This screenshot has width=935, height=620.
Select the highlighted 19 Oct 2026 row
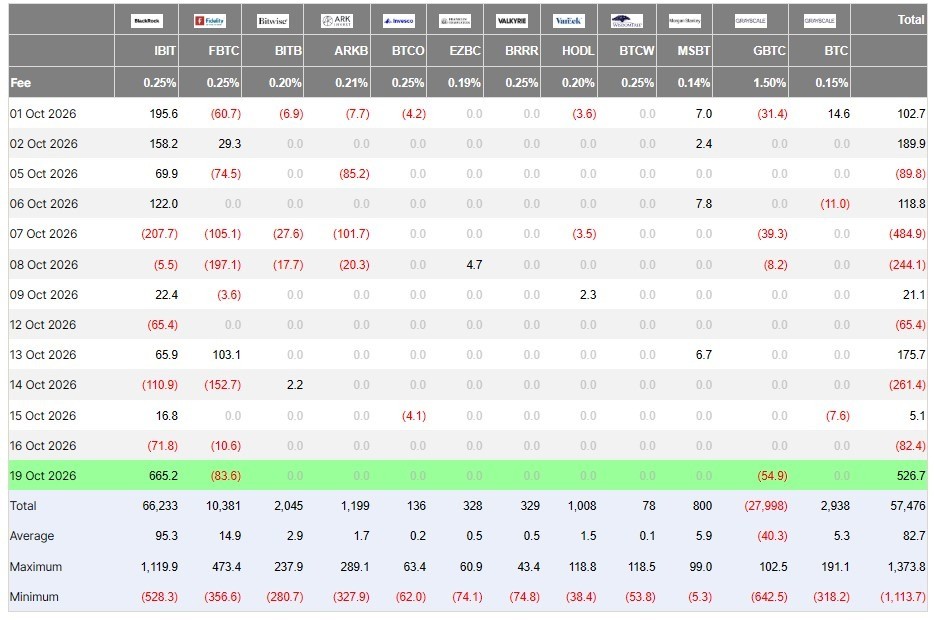(468, 476)
